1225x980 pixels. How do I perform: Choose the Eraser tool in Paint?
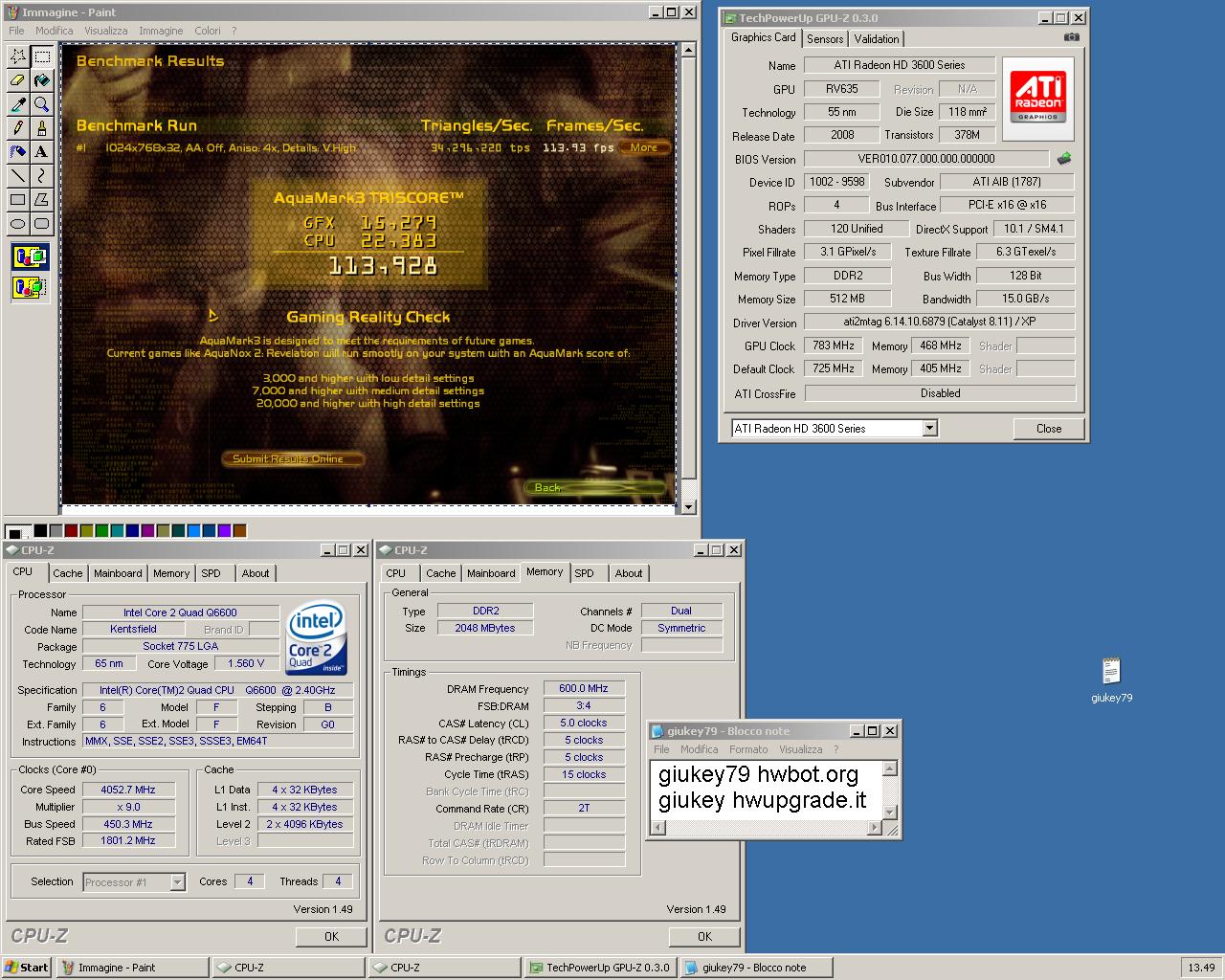[x=18, y=80]
